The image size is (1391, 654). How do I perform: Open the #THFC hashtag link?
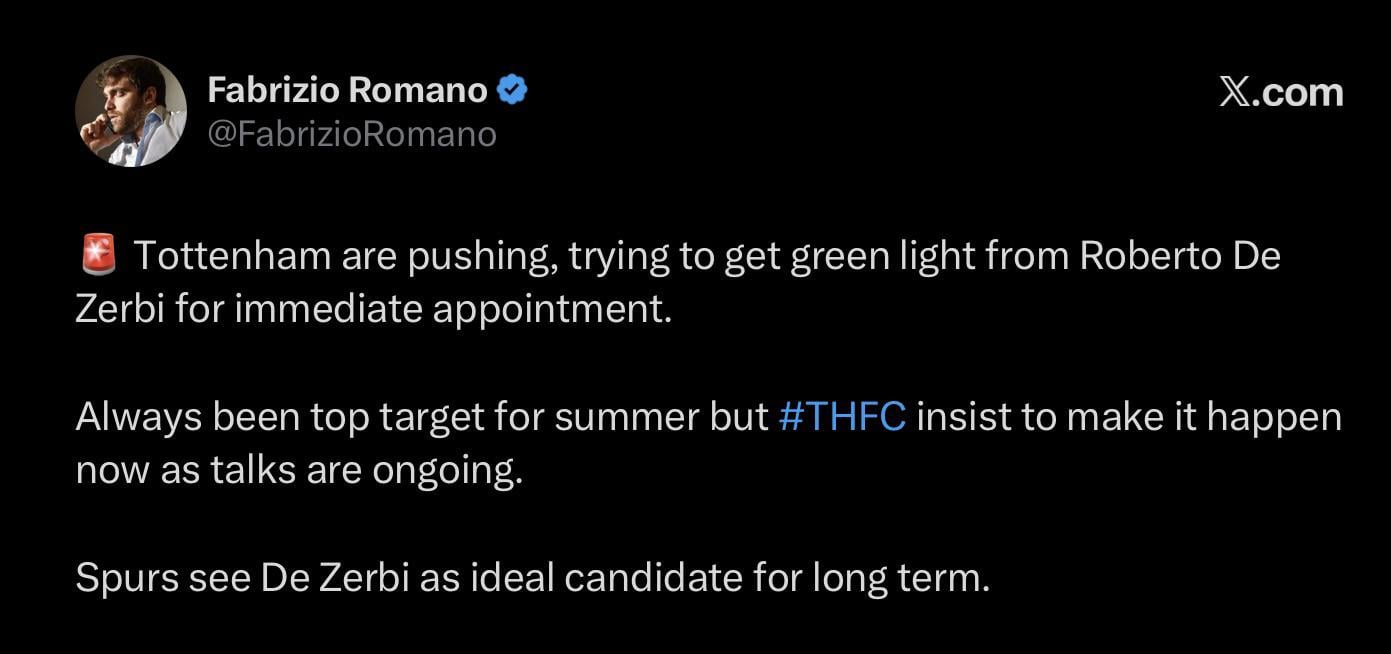842,417
